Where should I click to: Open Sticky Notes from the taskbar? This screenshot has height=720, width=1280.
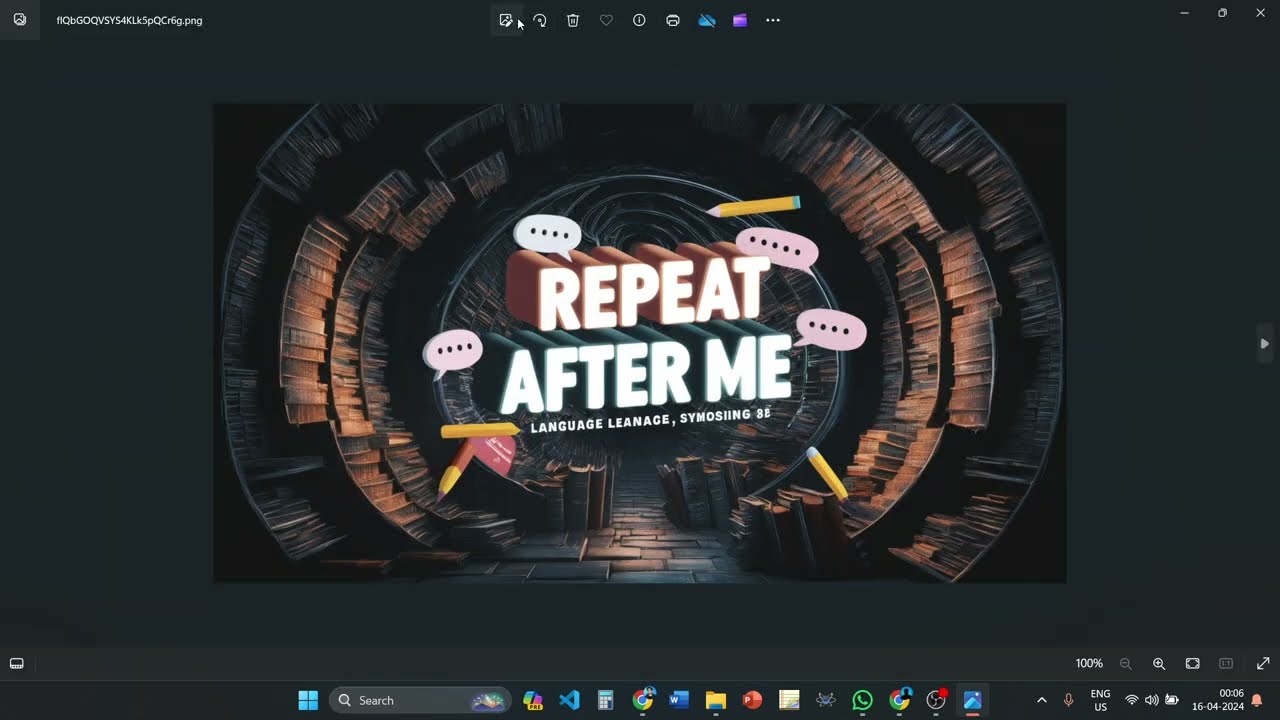pos(789,700)
